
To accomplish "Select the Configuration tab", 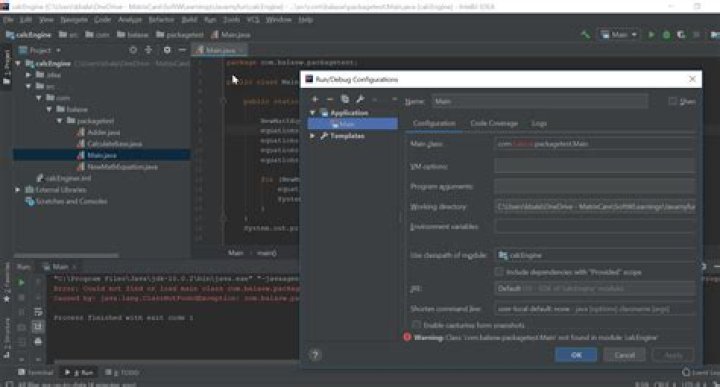I will coord(434,123).
